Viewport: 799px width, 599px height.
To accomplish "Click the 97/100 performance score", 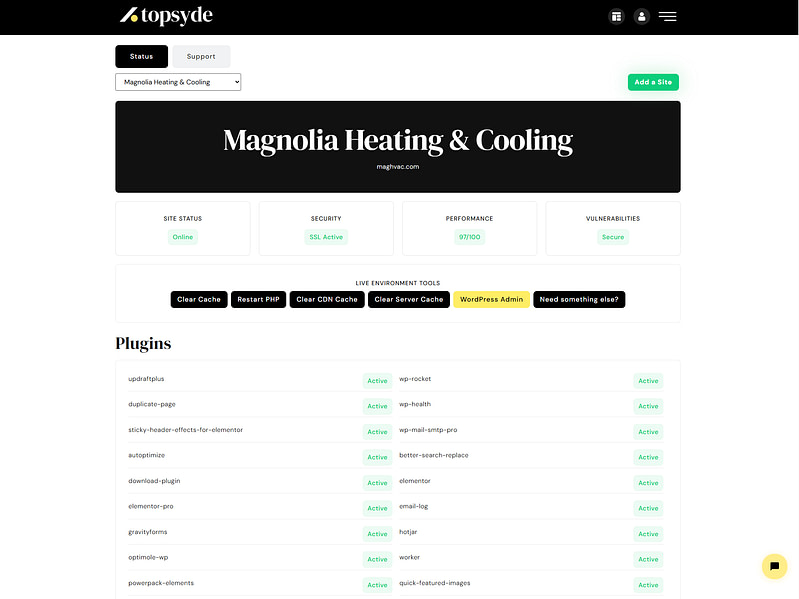I will 469,237.
